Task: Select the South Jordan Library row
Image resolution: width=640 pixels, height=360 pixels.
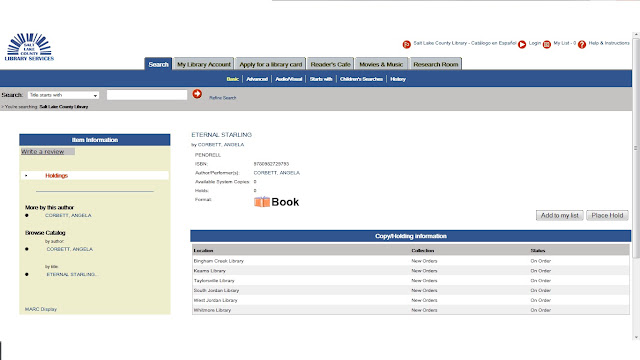Action: [411, 290]
